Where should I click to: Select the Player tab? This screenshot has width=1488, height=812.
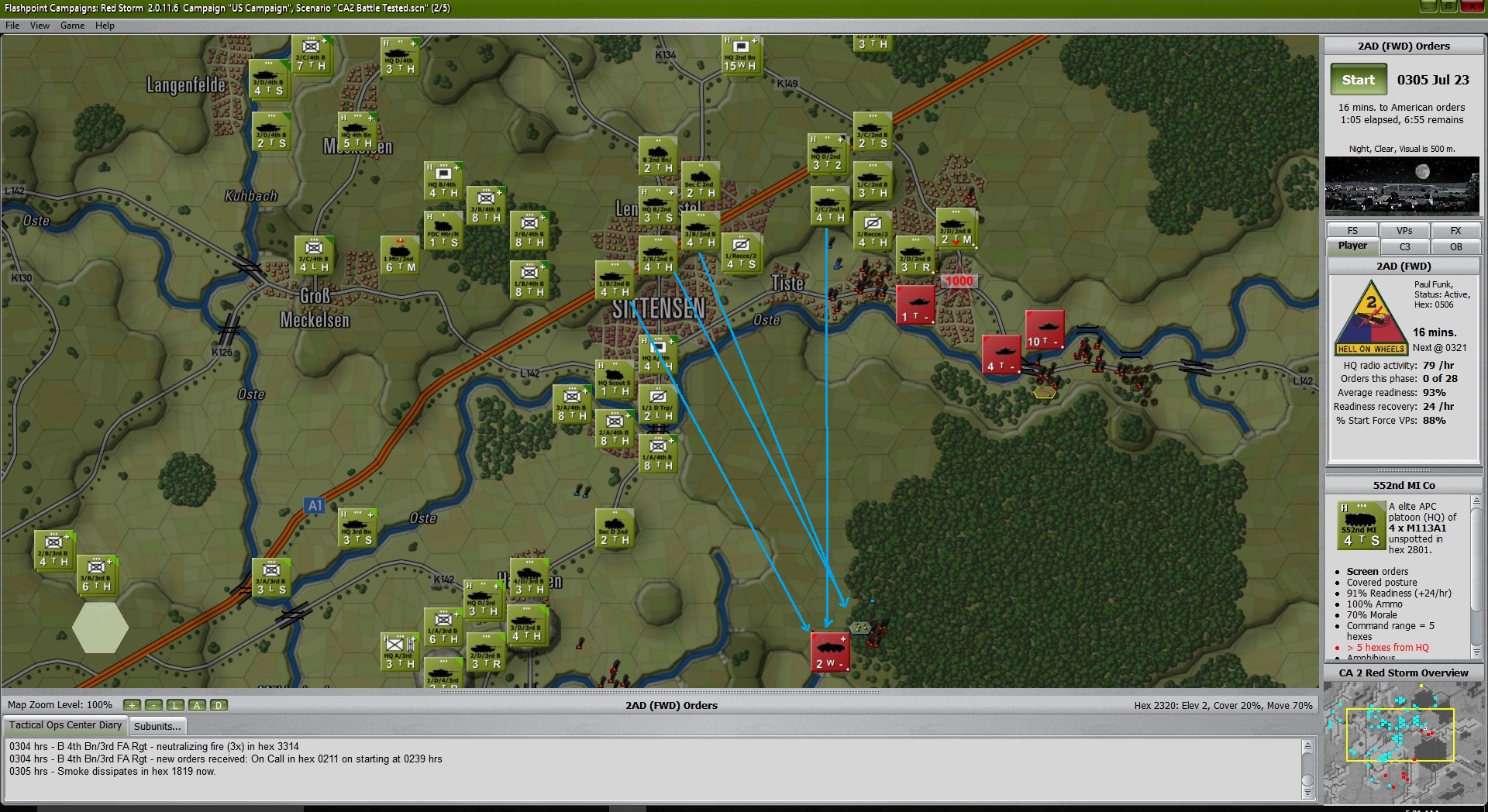tap(1352, 246)
